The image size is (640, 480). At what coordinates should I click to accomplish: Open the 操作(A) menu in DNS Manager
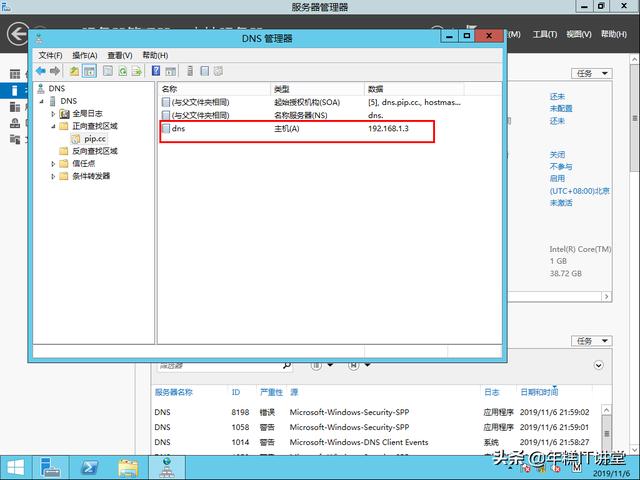click(x=85, y=55)
